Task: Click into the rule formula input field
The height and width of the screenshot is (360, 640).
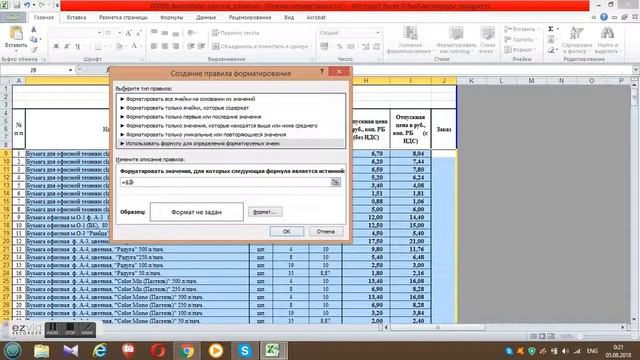Action: tap(225, 182)
